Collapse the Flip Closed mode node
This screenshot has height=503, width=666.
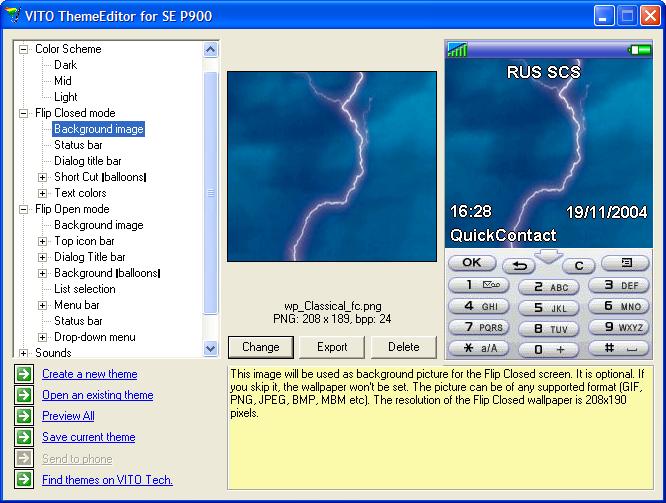[24, 113]
